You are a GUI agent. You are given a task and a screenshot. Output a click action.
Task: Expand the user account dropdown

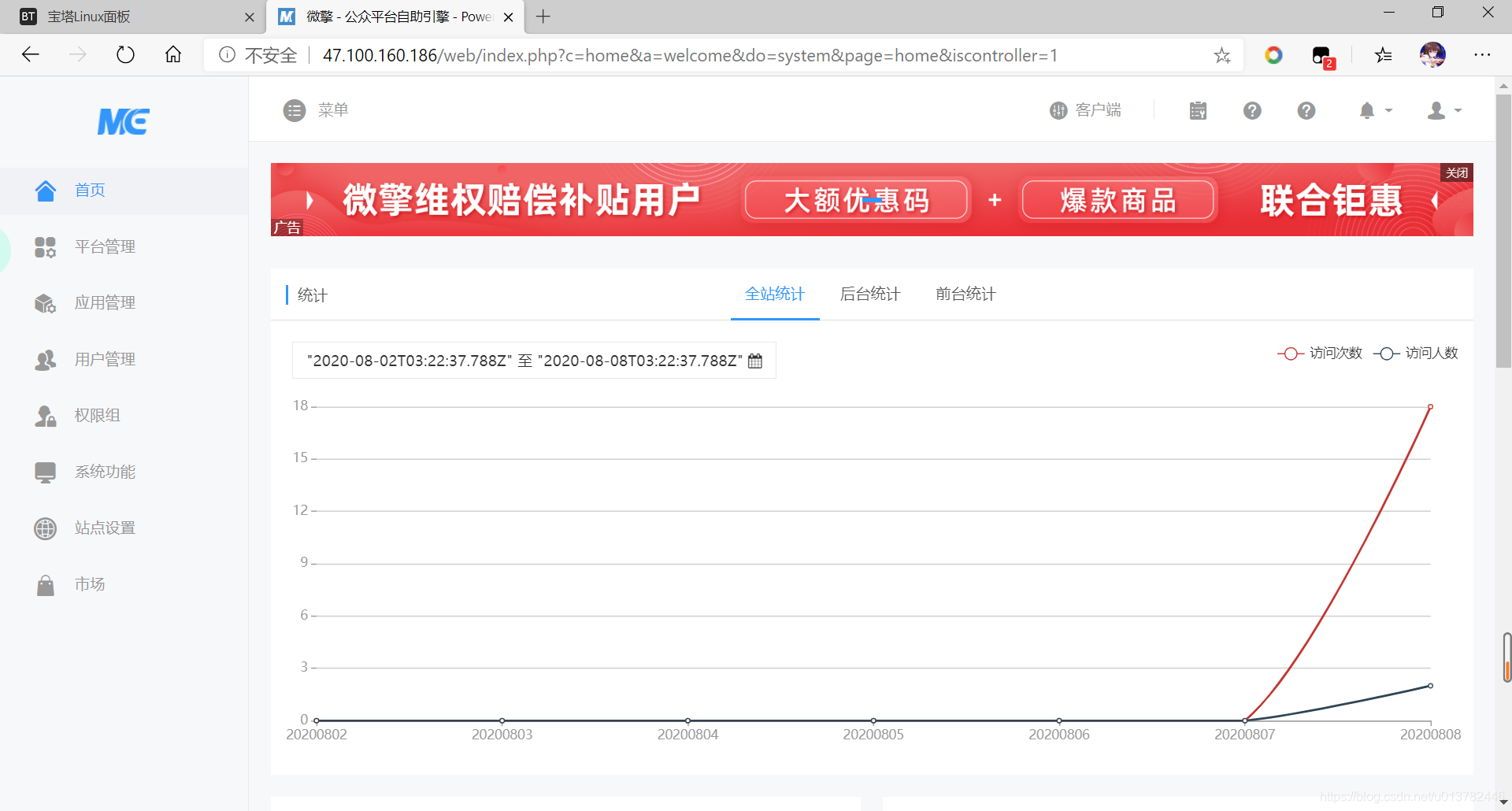click(x=1444, y=110)
